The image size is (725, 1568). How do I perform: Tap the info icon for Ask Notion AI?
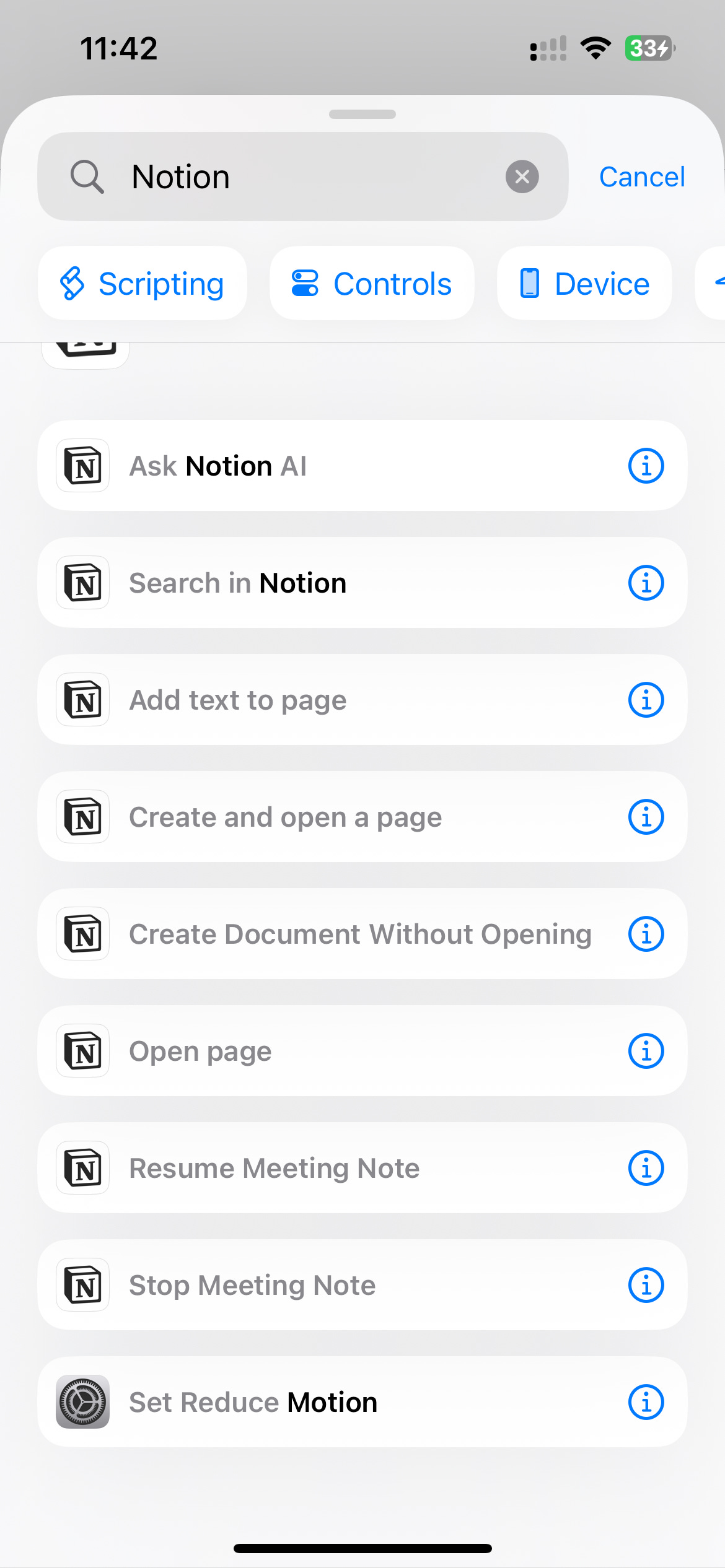click(646, 466)
